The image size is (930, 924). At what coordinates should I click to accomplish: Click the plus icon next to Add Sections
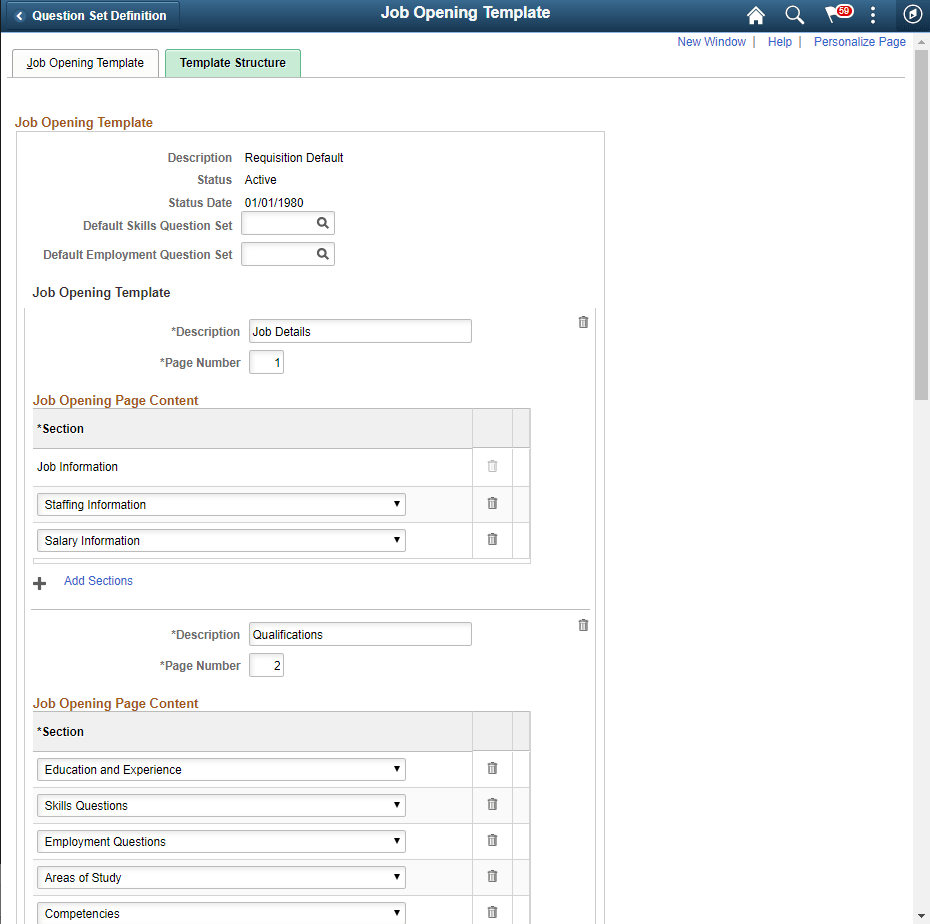pyautogui.click(x=39, y=582)
